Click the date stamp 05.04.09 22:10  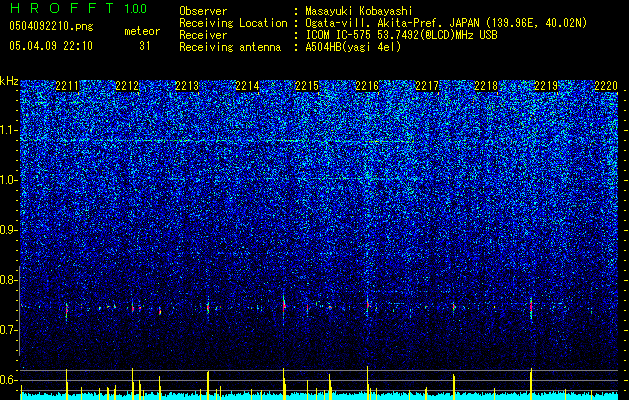(51, 46)
